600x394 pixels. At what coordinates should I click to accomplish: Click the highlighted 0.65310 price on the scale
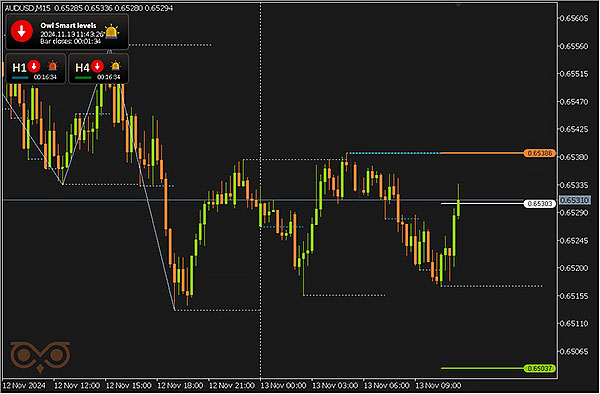click(x=574, y=200)
